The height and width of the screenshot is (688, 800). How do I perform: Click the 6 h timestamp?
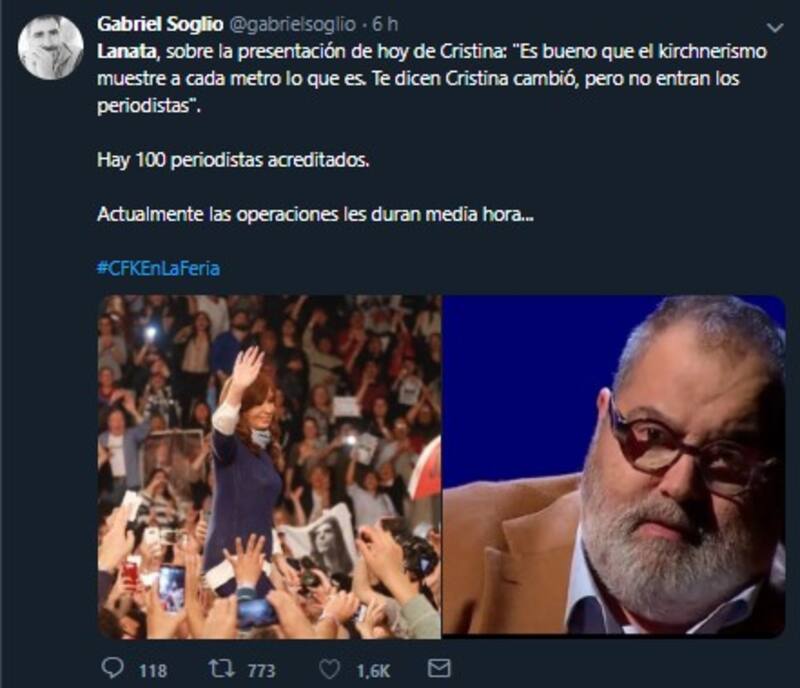(x=385, y=24)
